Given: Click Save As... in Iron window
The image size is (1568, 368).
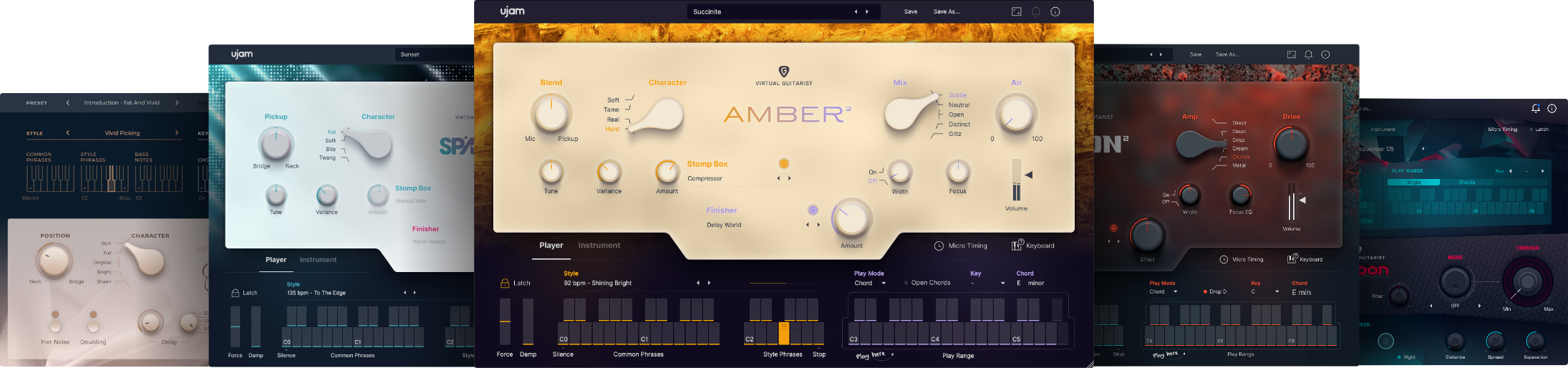Looking at the screenshot, I should pos(1227,54).
